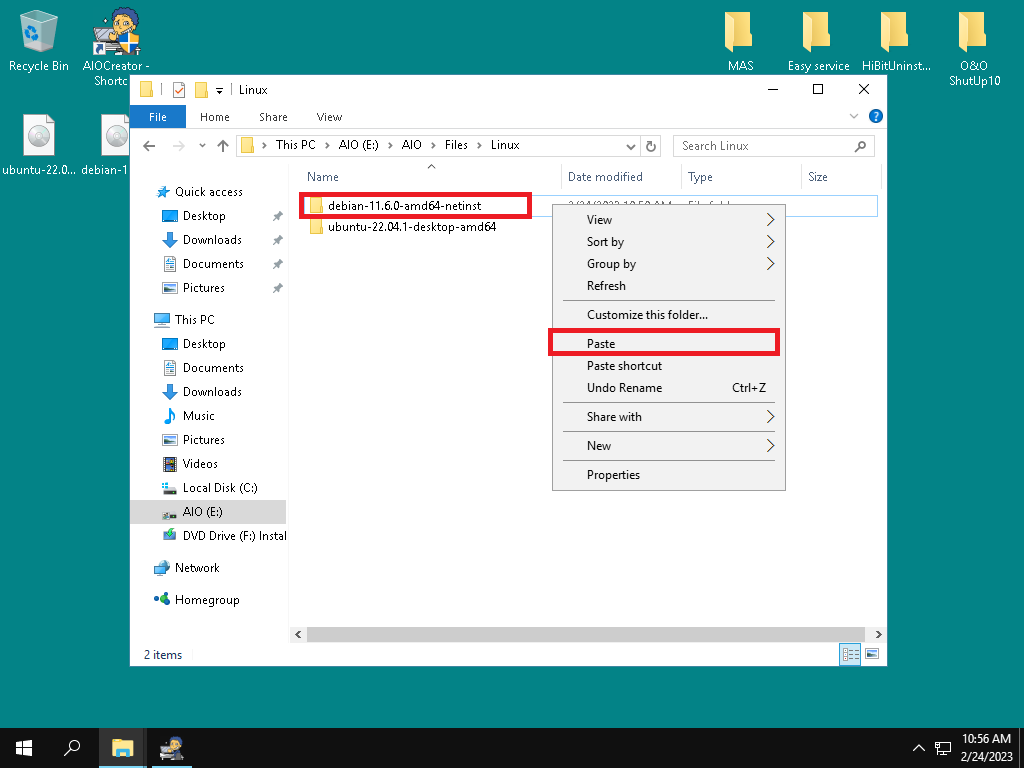The image size is (1024, 768).
Task: Click the Up one level arrow
Action: pos(222,146)
